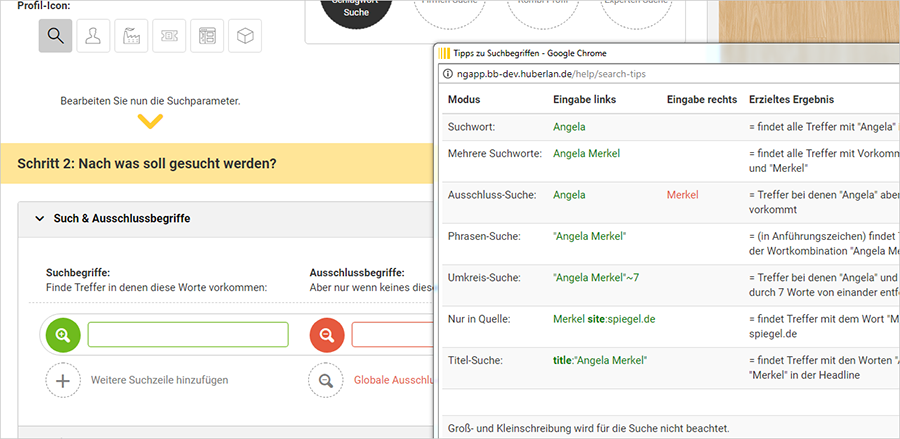Select the ticket profile icon

[x=169, y=35]
